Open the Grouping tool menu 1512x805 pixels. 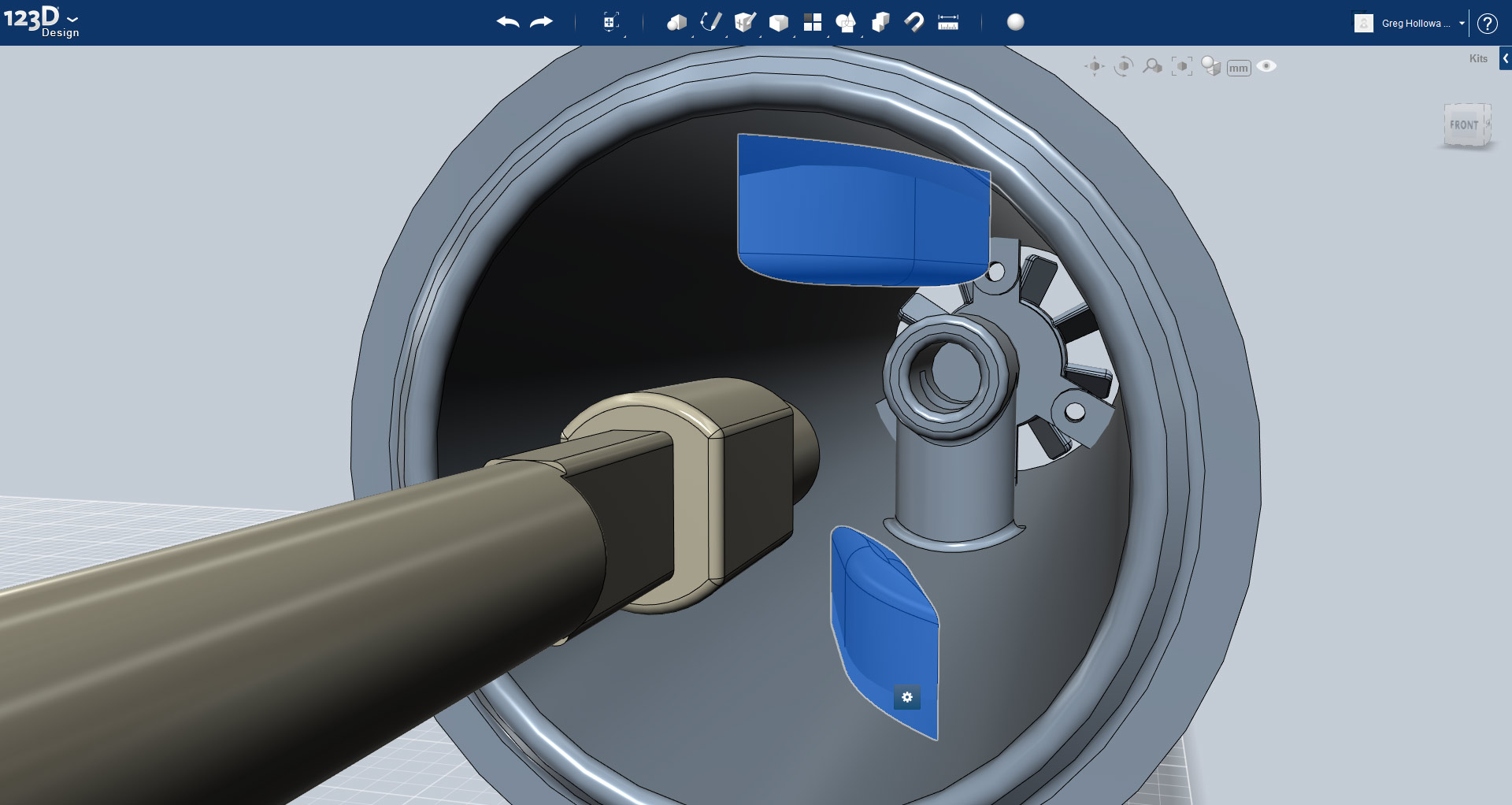pos(846,22)
